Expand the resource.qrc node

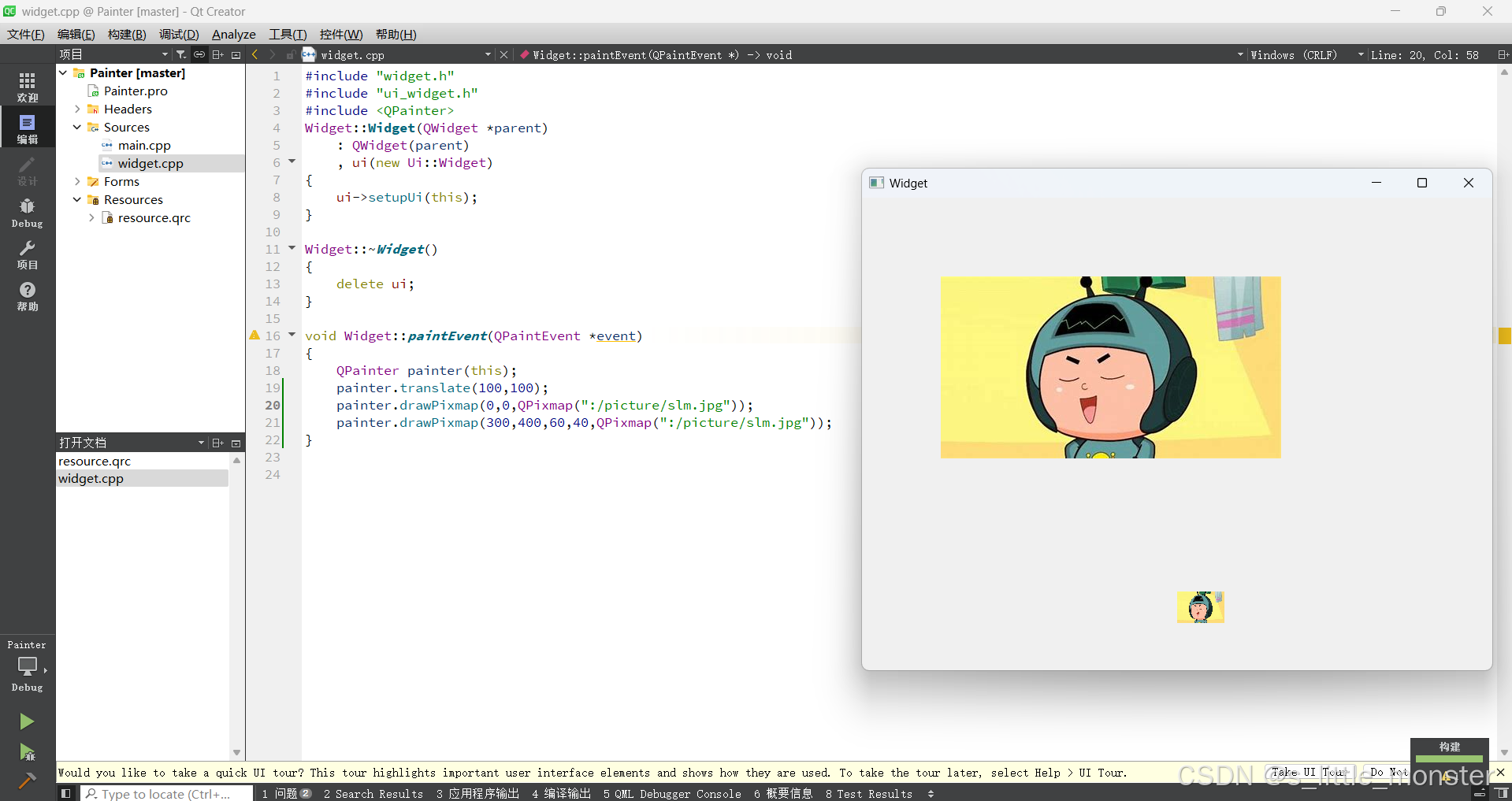pyautogui.click(x=91, y=217)
